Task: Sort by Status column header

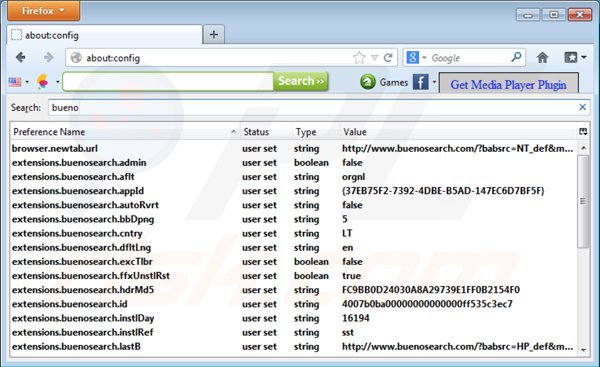Action: [x=266, y=132]
